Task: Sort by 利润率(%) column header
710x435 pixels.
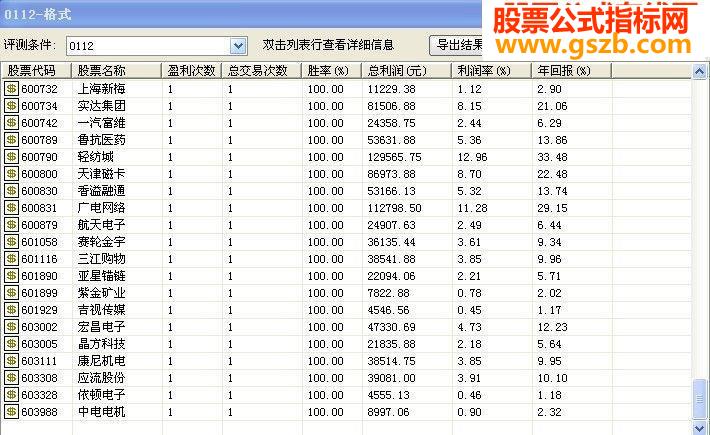Action: 492,71
